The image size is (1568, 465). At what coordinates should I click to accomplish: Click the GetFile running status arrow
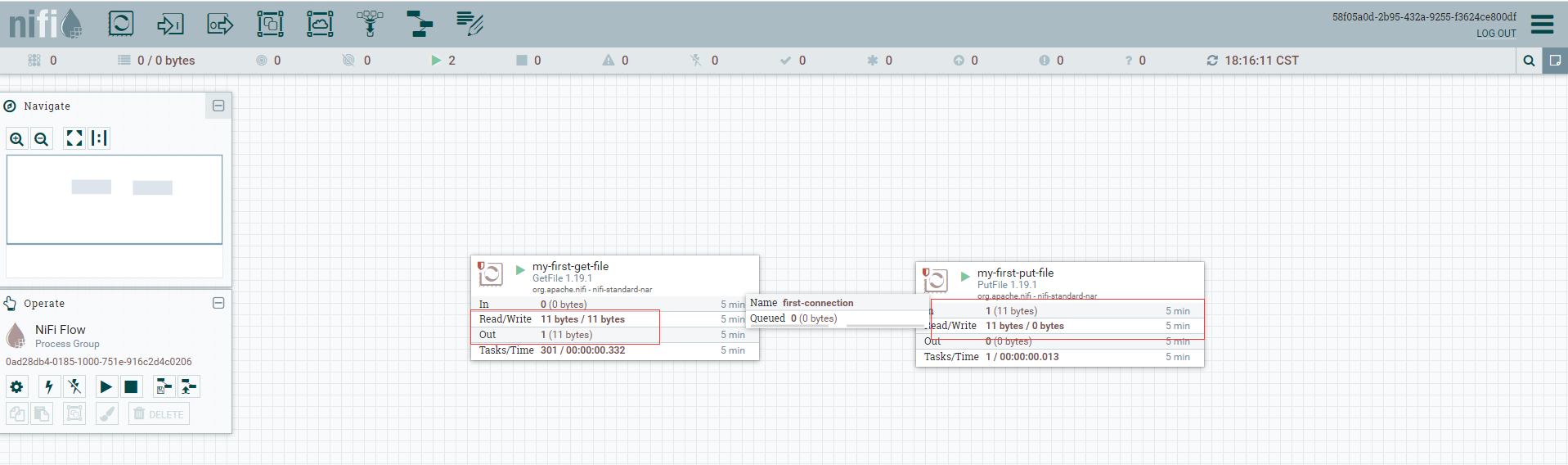click(x=520, y=269)
